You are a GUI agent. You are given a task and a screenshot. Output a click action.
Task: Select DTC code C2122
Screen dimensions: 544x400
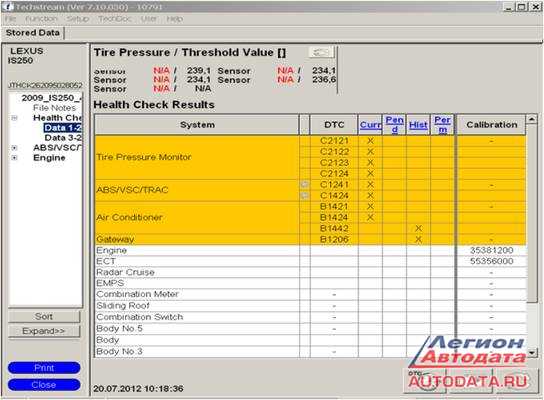(x=334, y=152)
